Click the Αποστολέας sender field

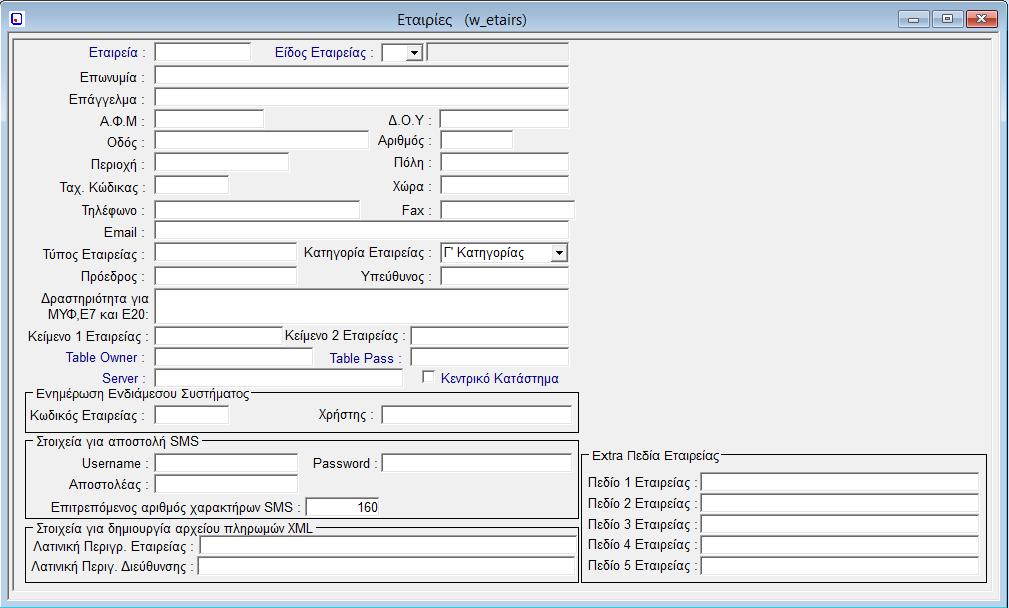[227, 484]
